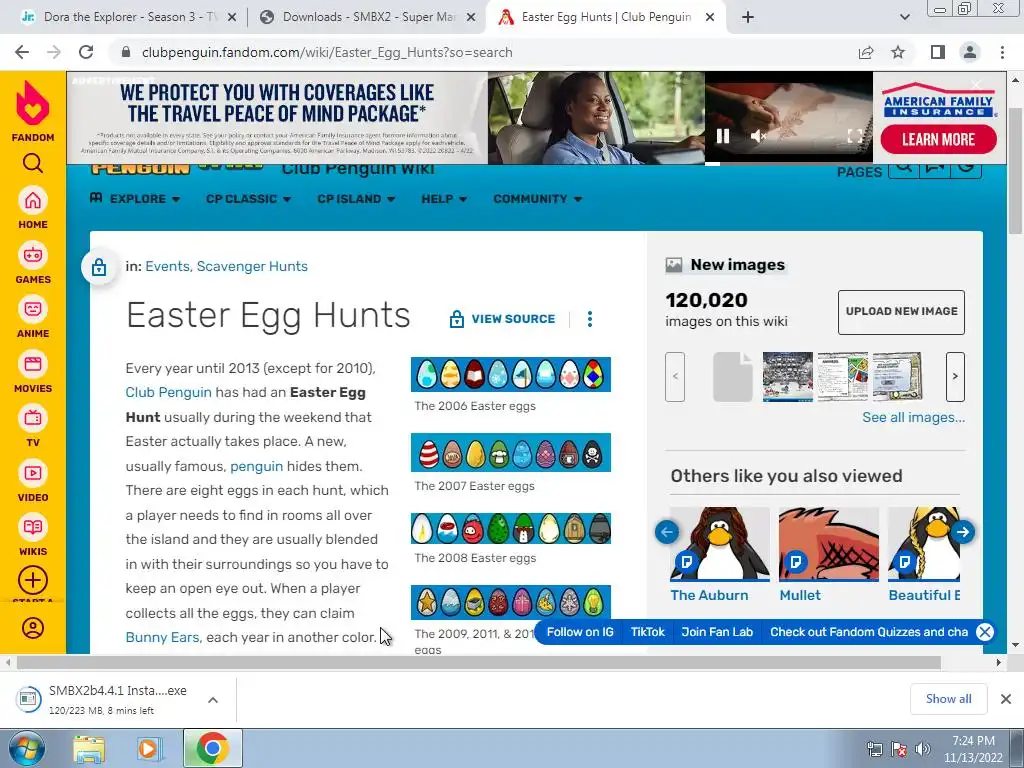Open volume control in system tray

[x=922, y=748]
